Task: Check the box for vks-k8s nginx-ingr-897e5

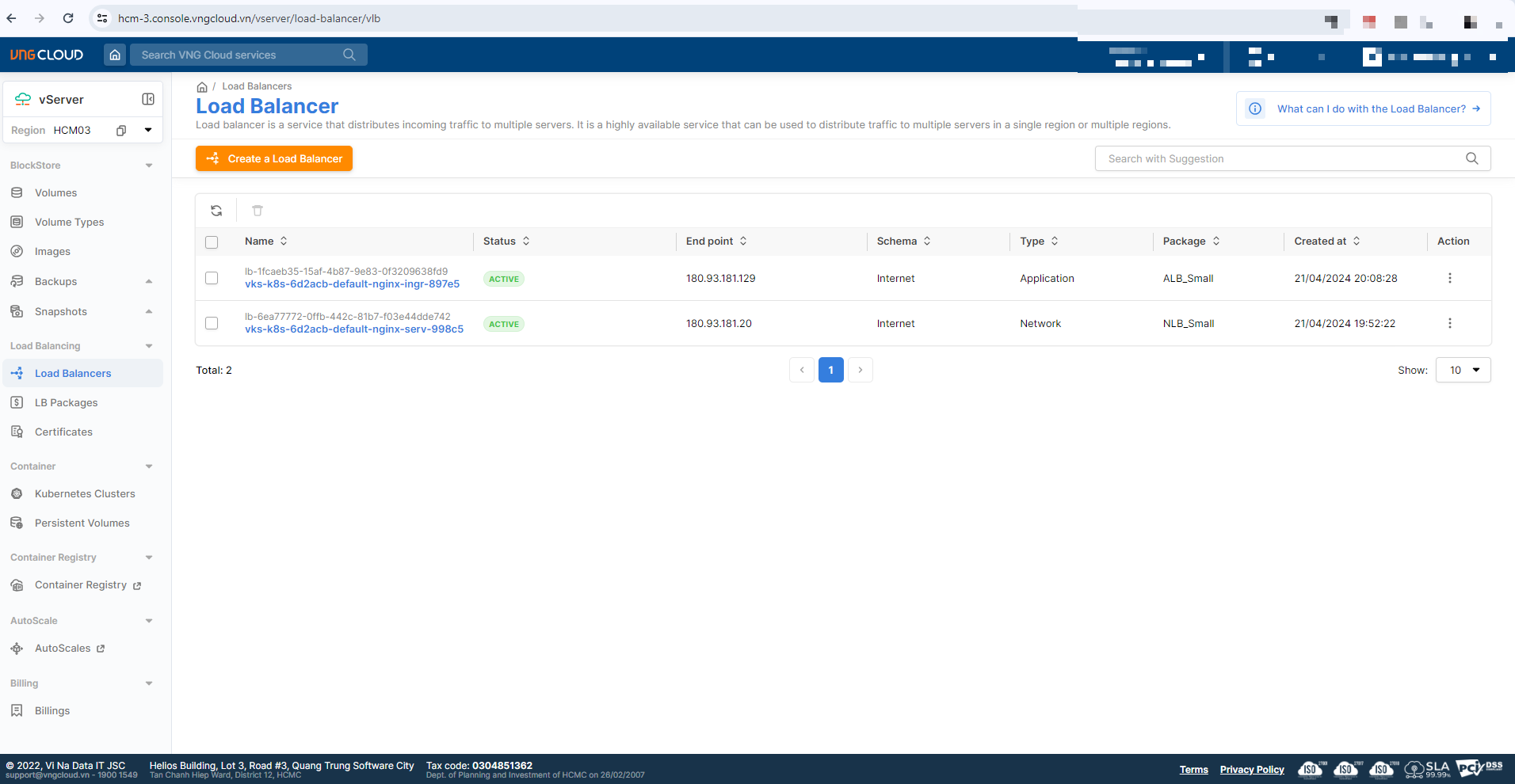Action: [x=212, y=278]
